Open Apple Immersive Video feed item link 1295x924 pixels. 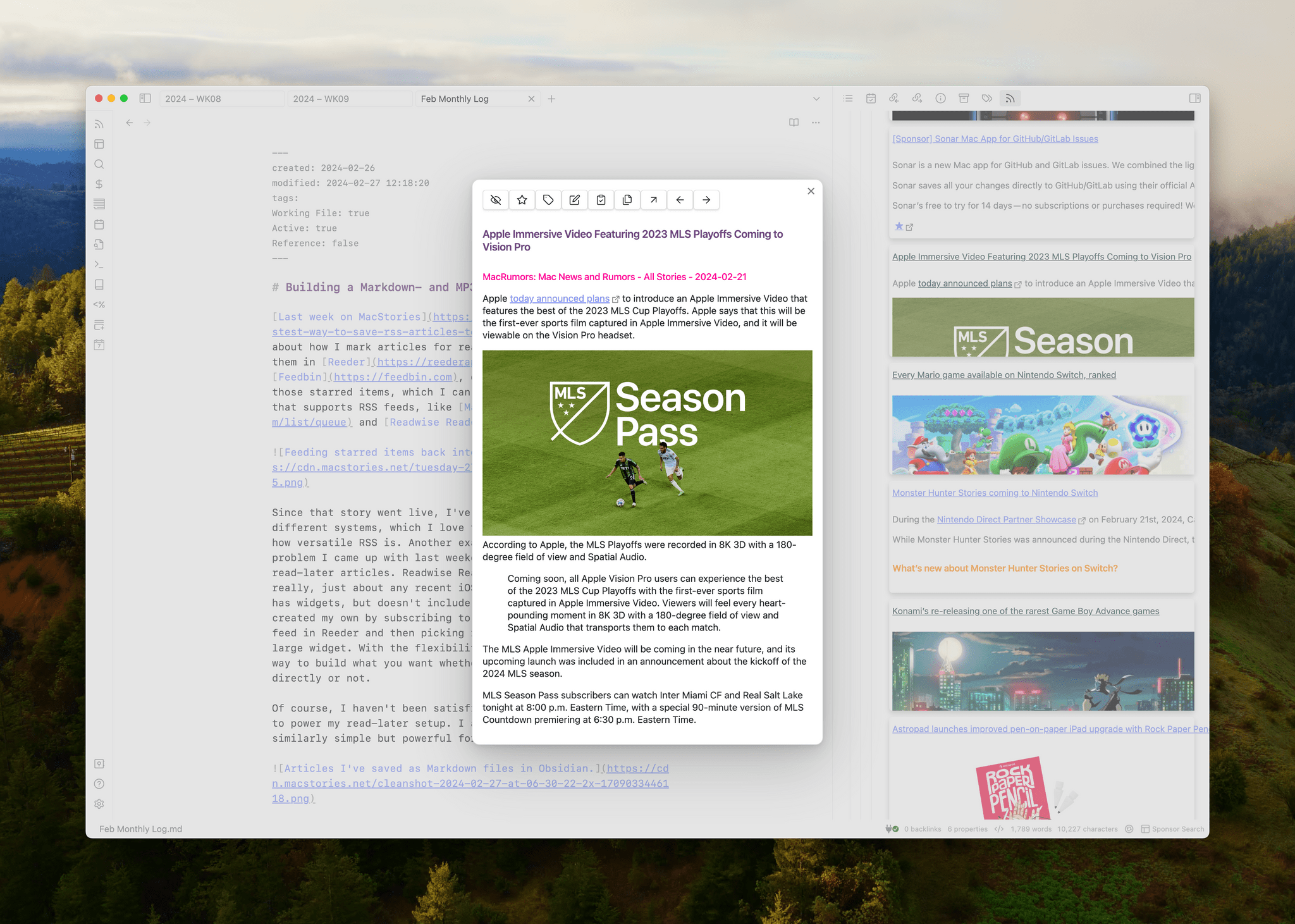[x=1041, y=257]
